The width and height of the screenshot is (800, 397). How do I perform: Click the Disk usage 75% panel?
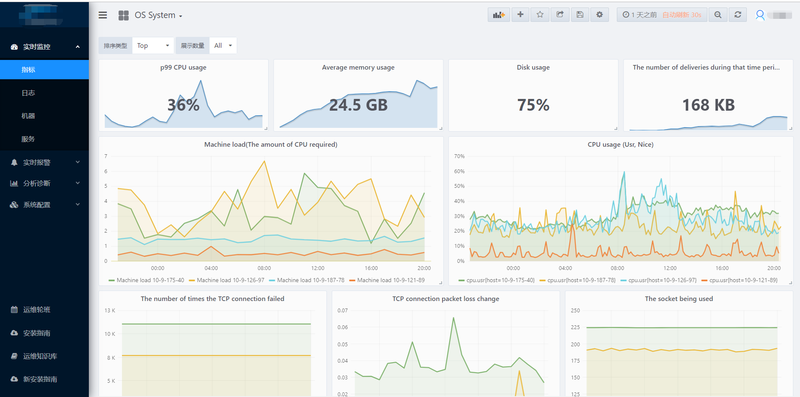533,95
